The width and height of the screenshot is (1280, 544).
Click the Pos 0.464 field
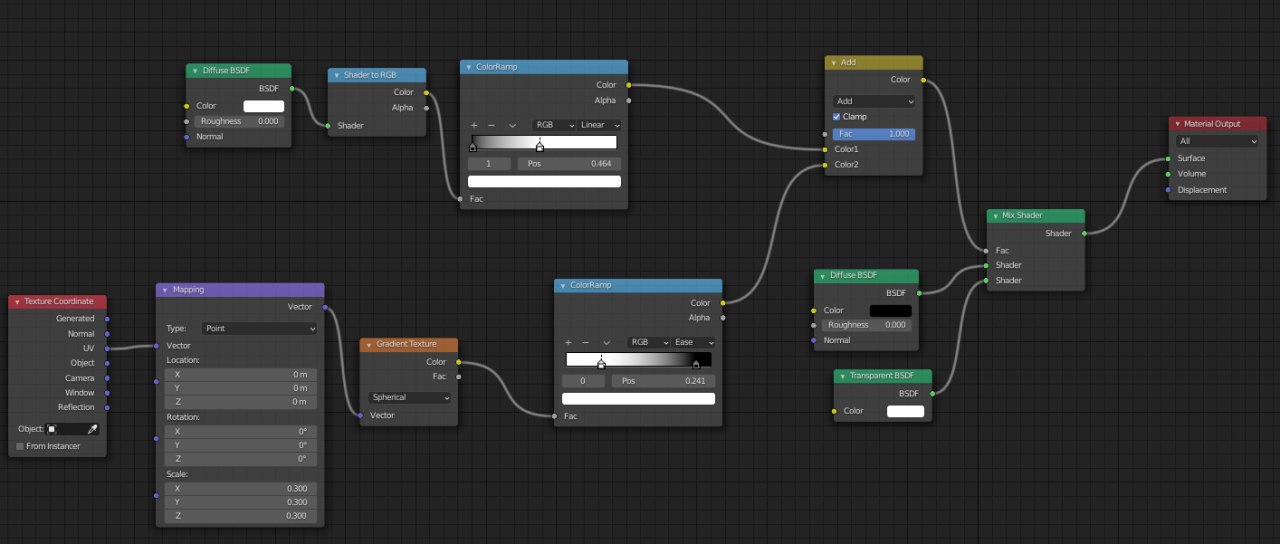click(x=569, y=163)
